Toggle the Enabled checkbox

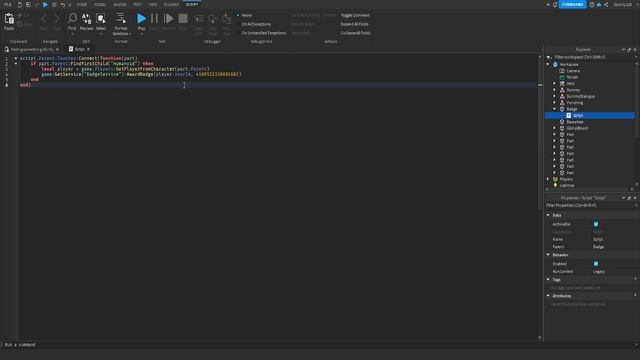[596, 264]
